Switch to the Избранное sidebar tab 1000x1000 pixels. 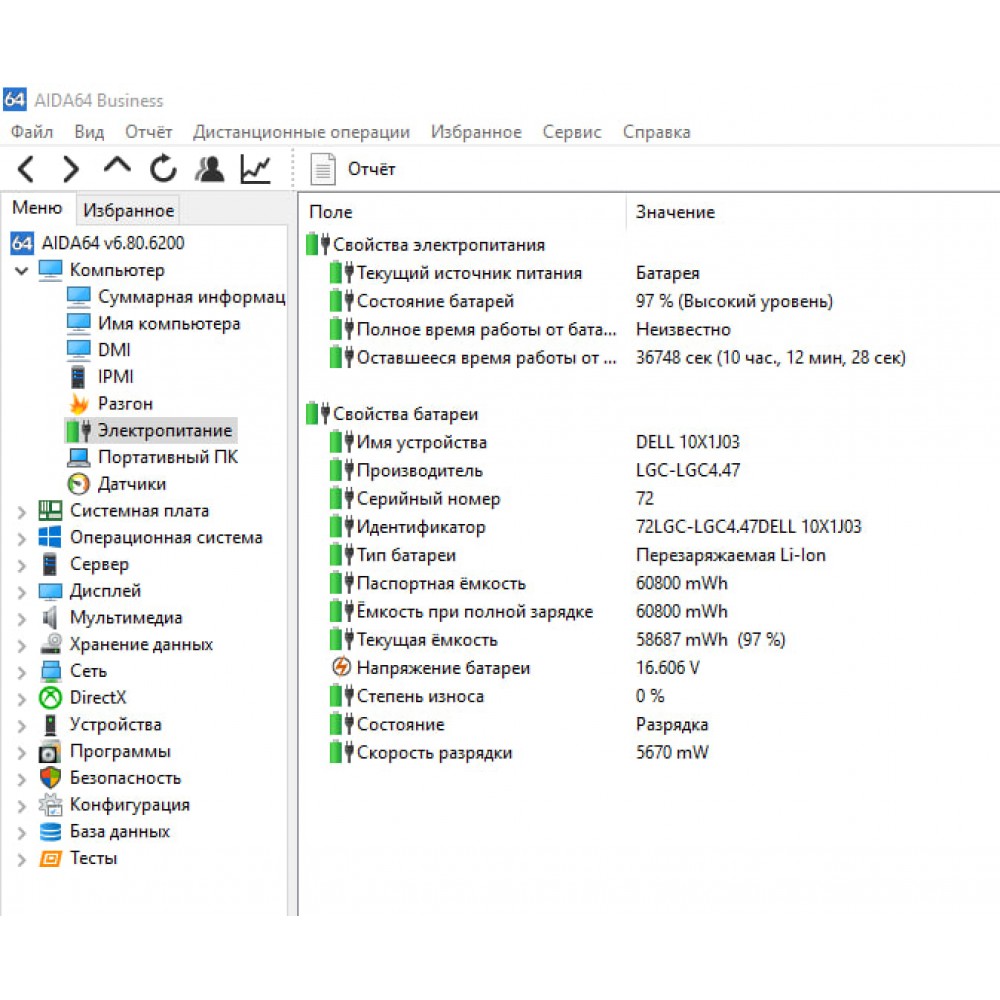(128, 210)
